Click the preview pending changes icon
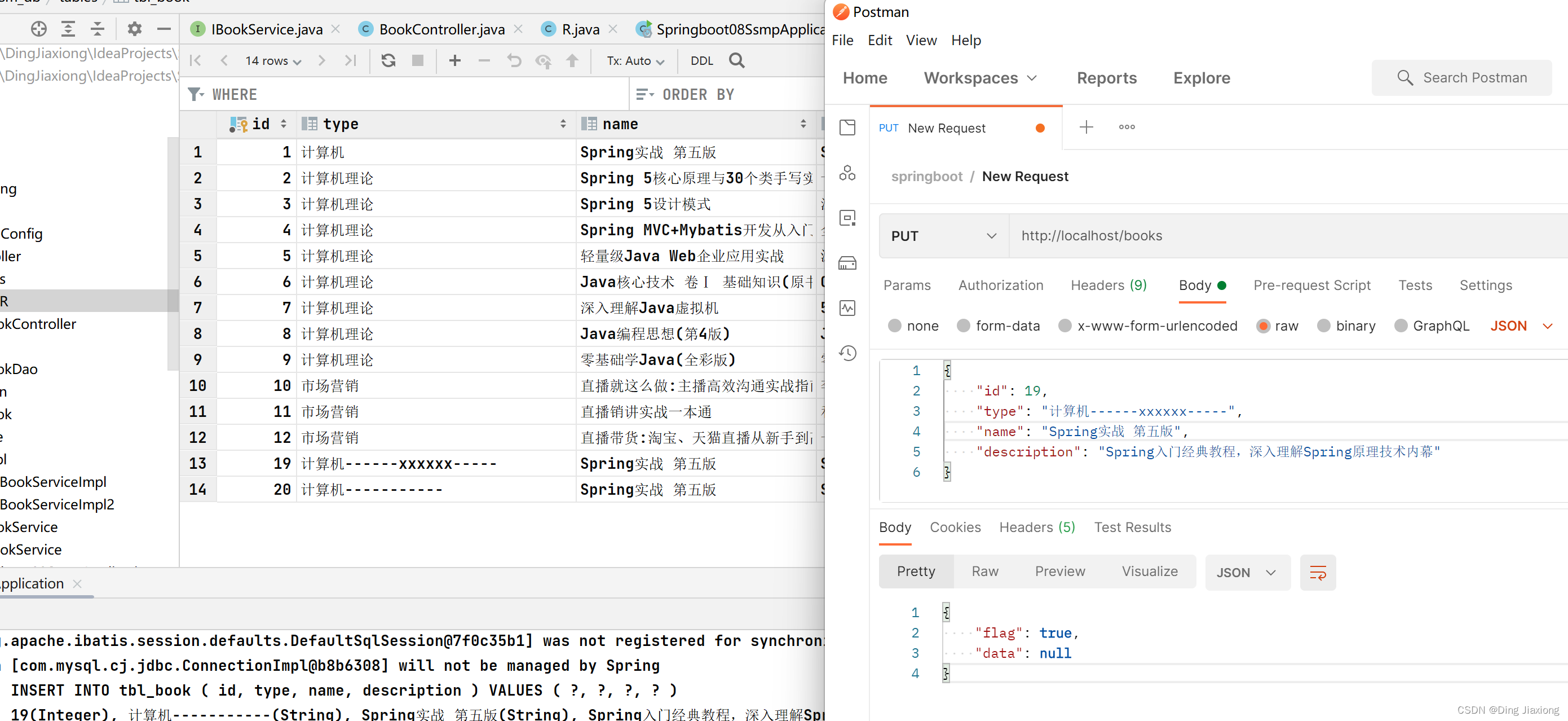Screen dimensions: 1568x721 click(x=543, y=61)
